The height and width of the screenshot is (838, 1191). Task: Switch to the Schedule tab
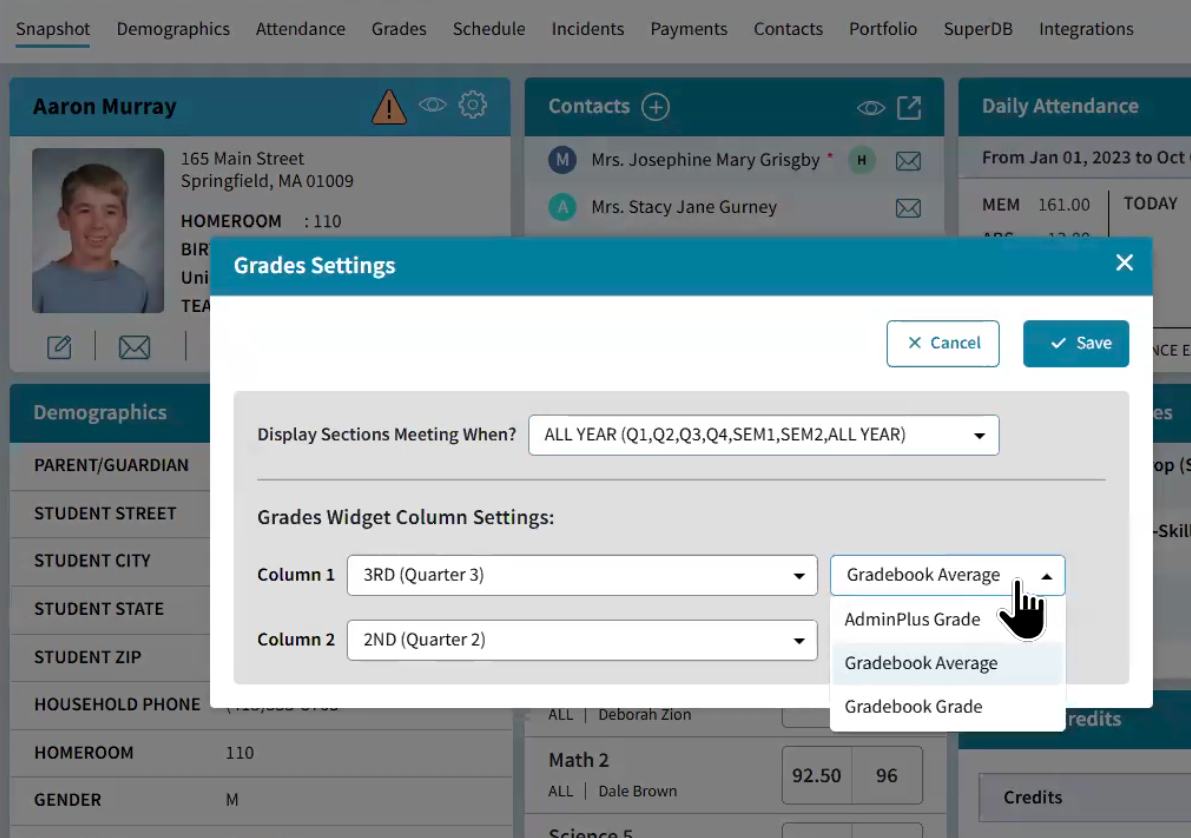[488, 29]
